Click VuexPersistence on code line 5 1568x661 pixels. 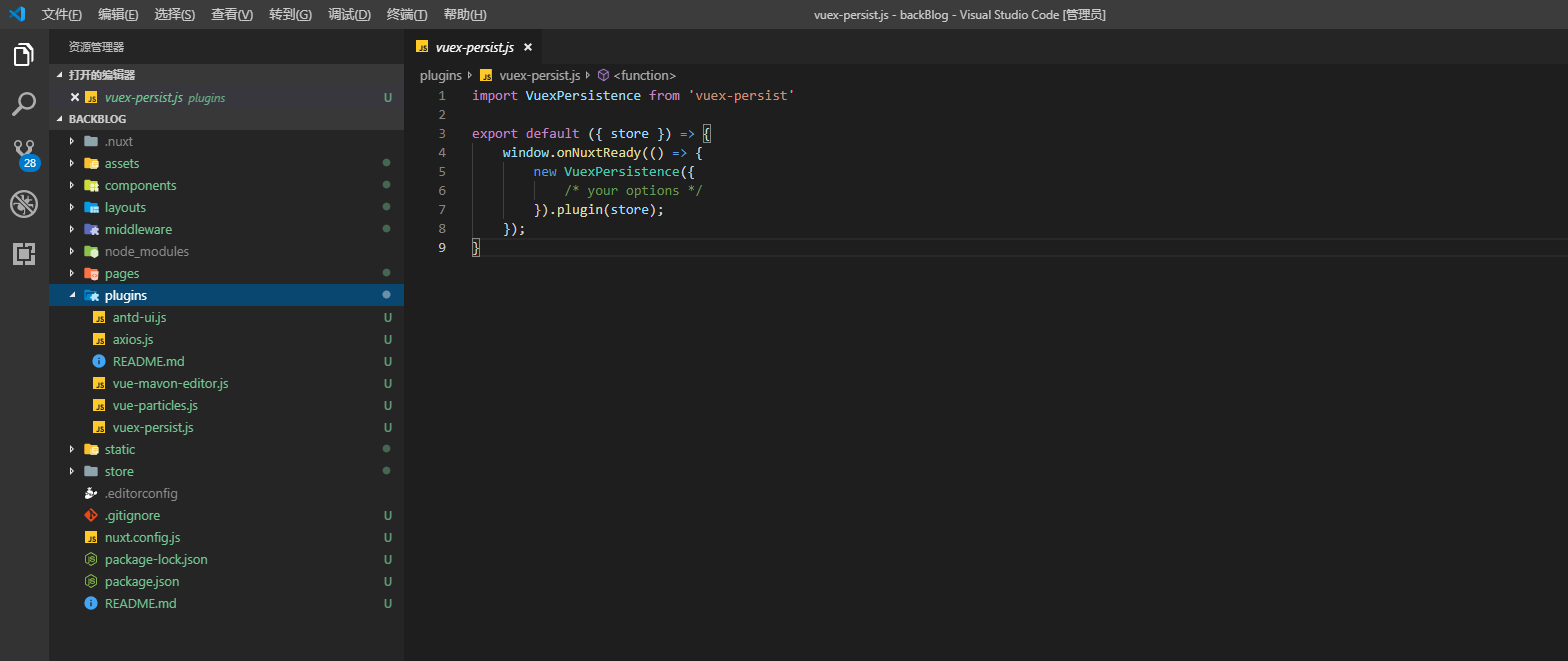(x=621, y=171)
